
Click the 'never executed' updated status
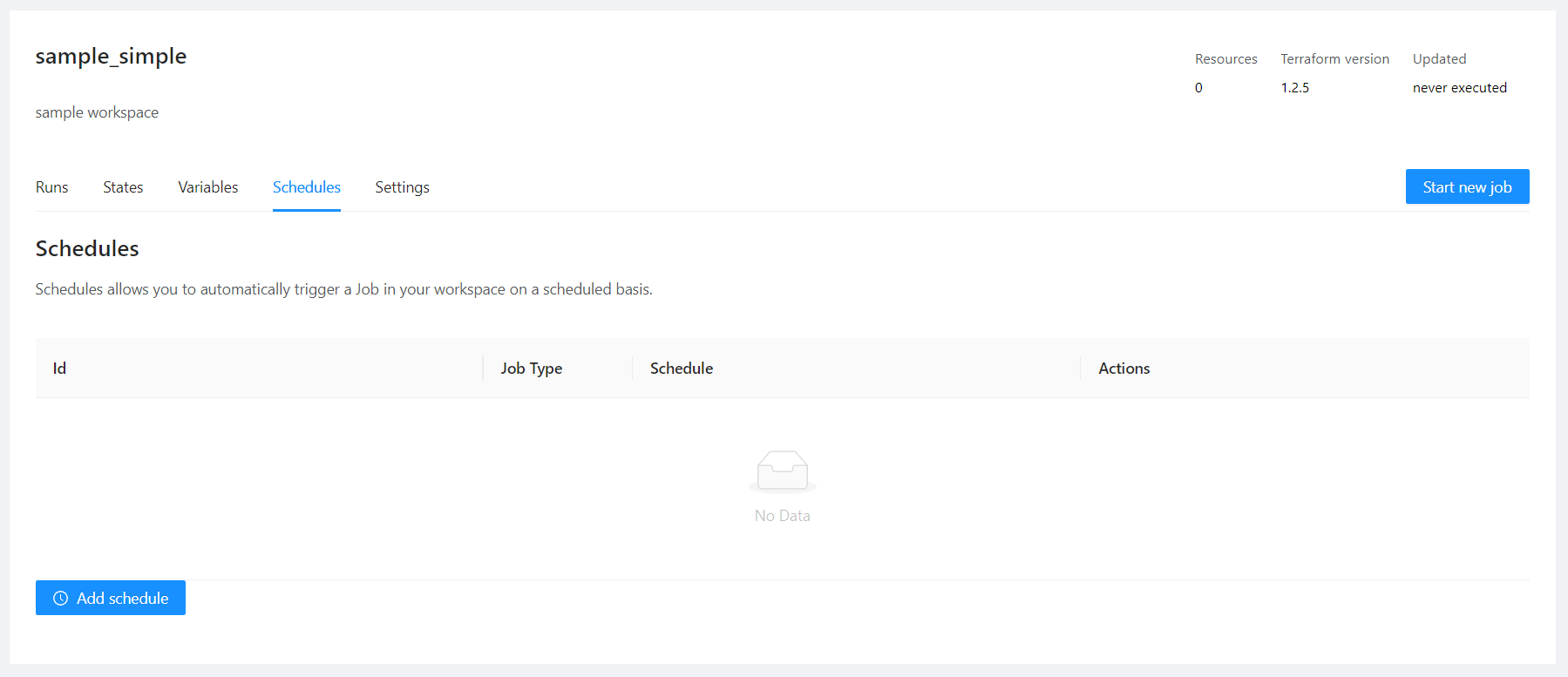(x=1459, y=88)
